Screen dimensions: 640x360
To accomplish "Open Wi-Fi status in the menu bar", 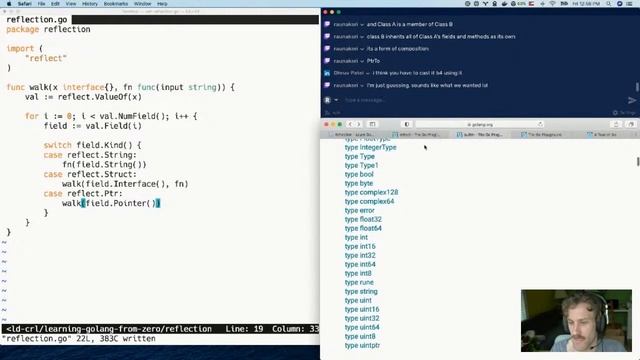I will [x=553, y=4].
